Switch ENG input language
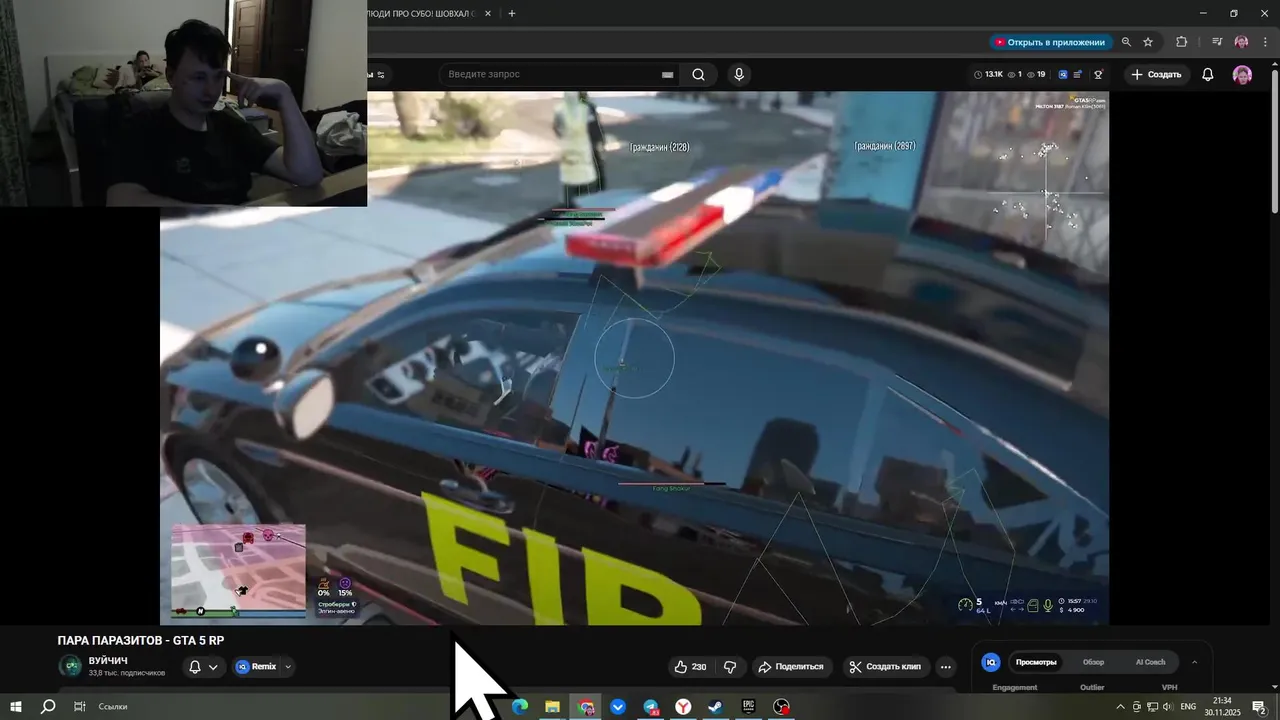This screenshot has height=720, width=1280. [x=1188, y=707]
